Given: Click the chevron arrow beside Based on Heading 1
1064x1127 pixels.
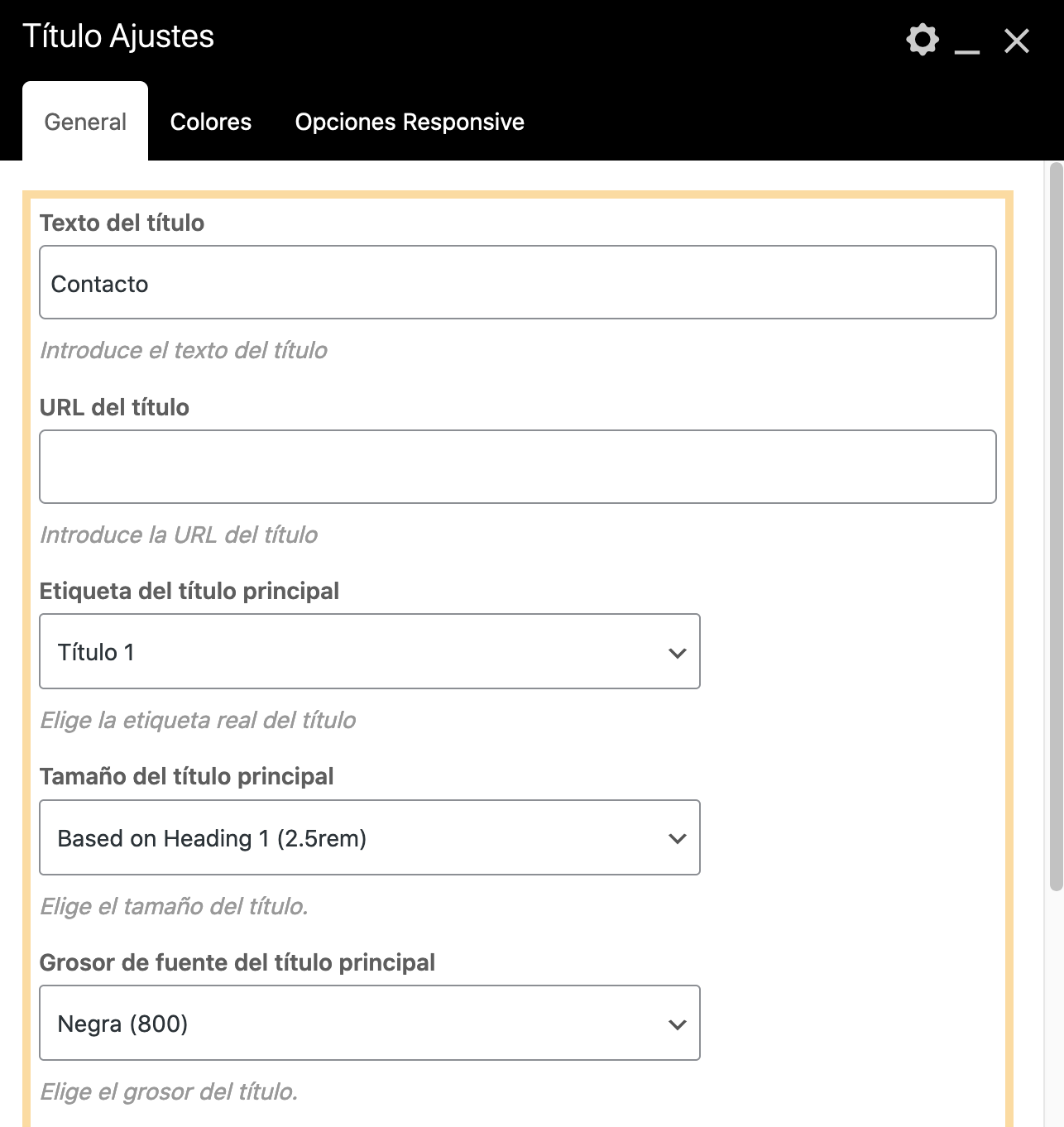Looking at the screenshot, I should pyautogui.click(x=677, y=838).
